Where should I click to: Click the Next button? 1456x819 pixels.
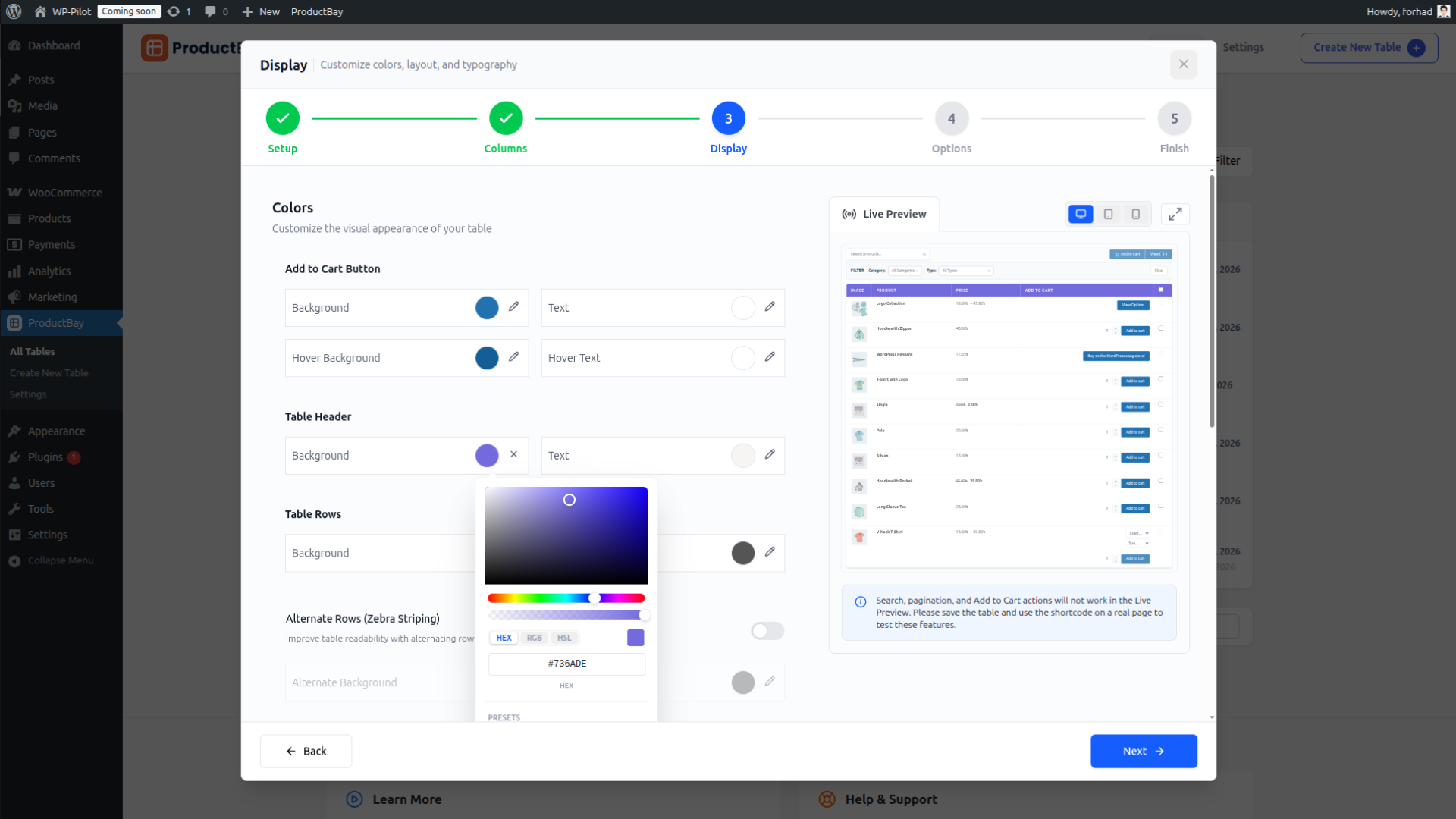coord(1143,751)
